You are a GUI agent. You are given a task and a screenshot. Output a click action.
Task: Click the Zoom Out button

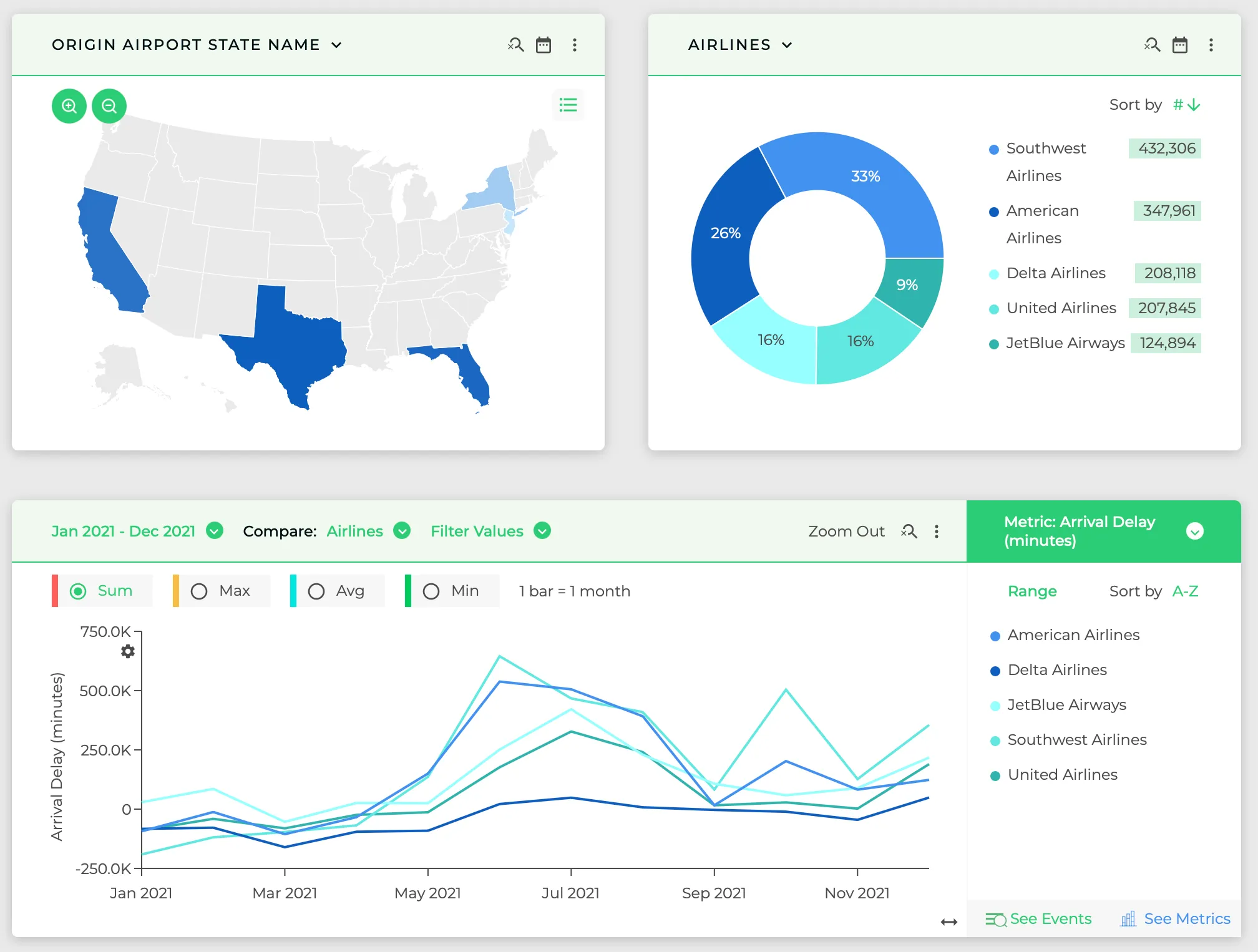tap(846, 531)
